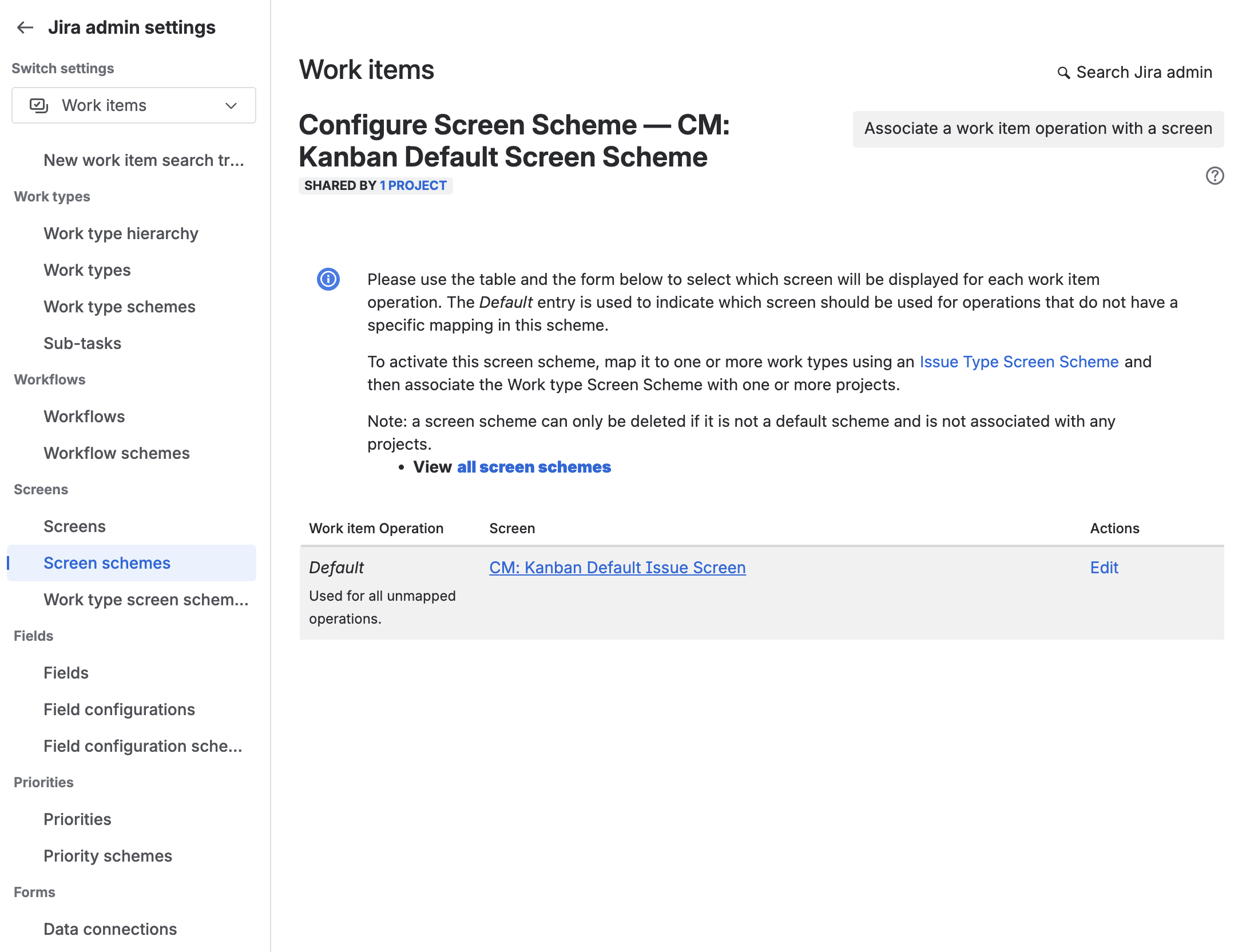The height and width of the screenshot is (952, 1246).
Task: Open the Workflows sidebar item
Action: (84, 416)
